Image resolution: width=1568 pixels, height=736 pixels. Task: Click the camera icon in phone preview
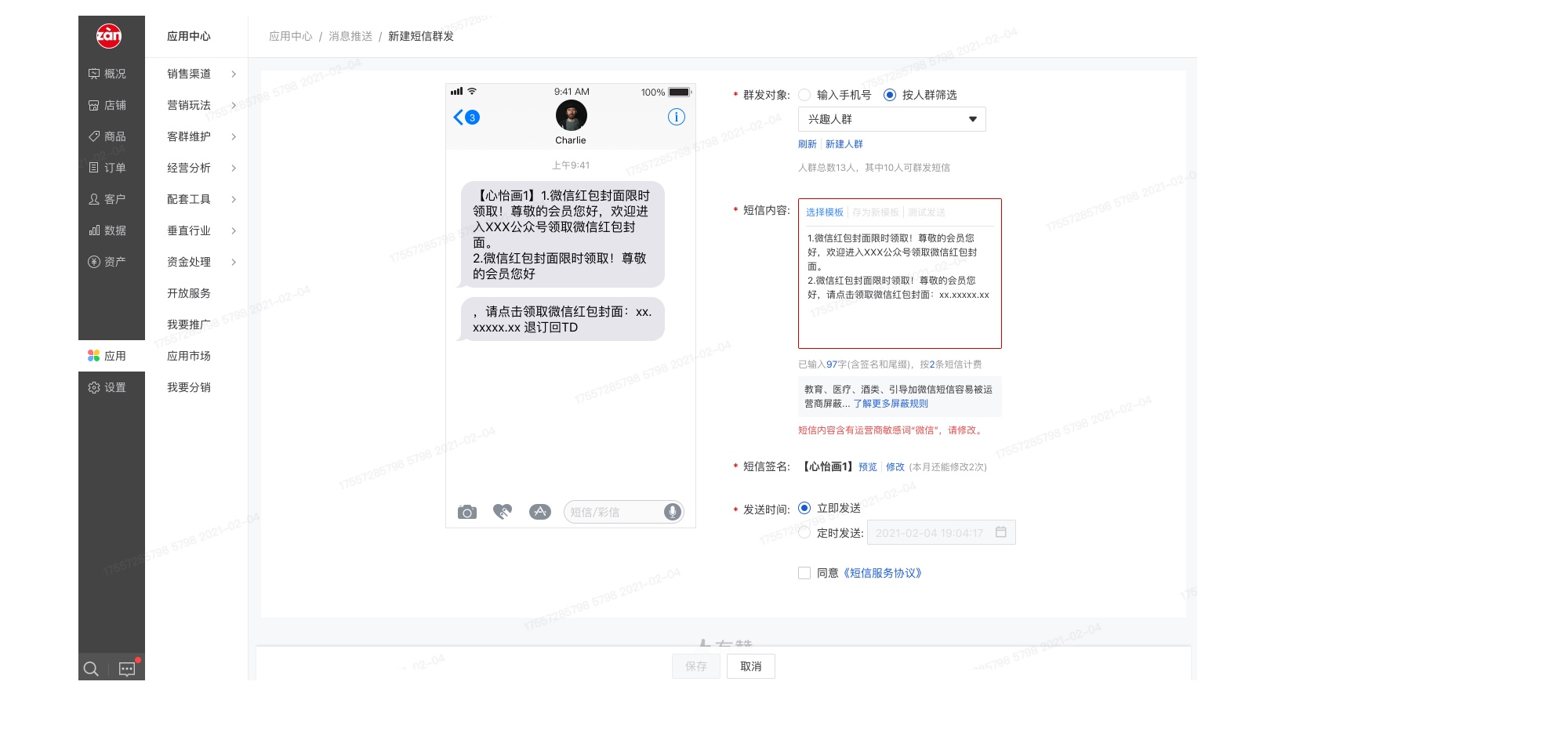click(466, 513)
